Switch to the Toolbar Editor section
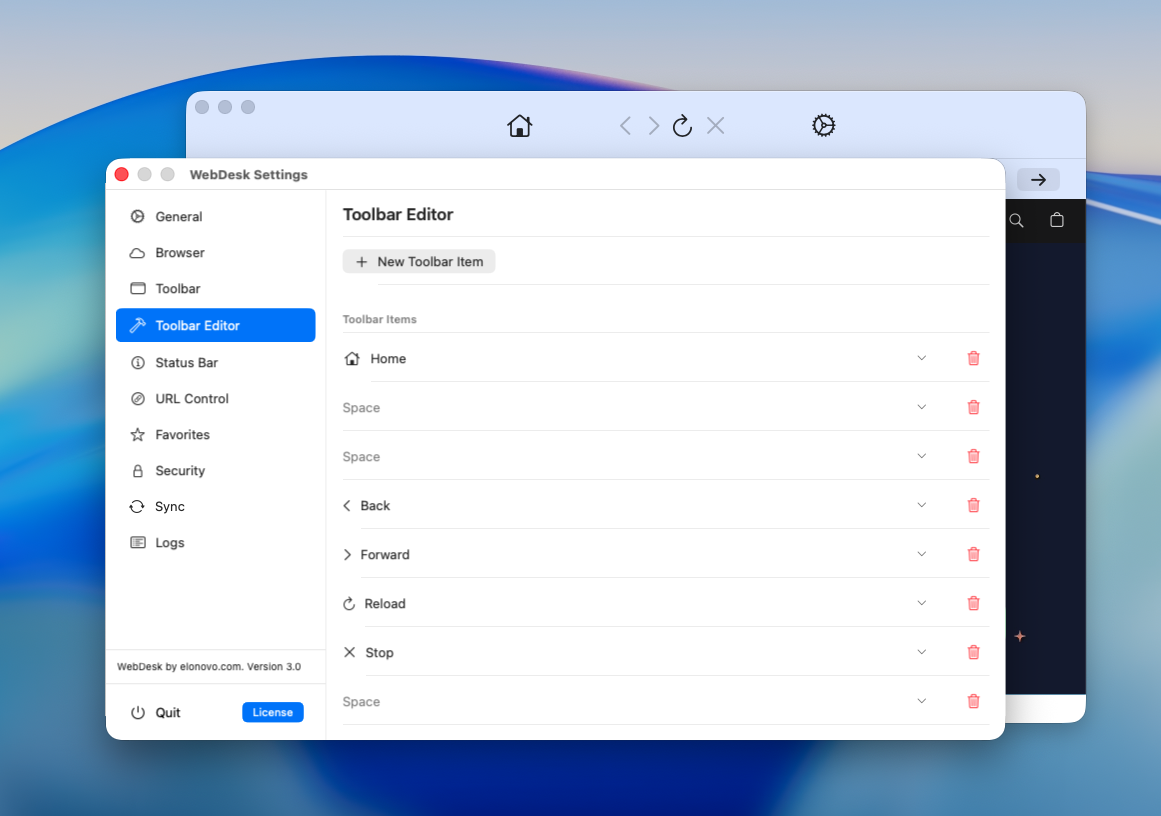The width and height of the screenshot is (1161, 816). (x=197, y=325)
